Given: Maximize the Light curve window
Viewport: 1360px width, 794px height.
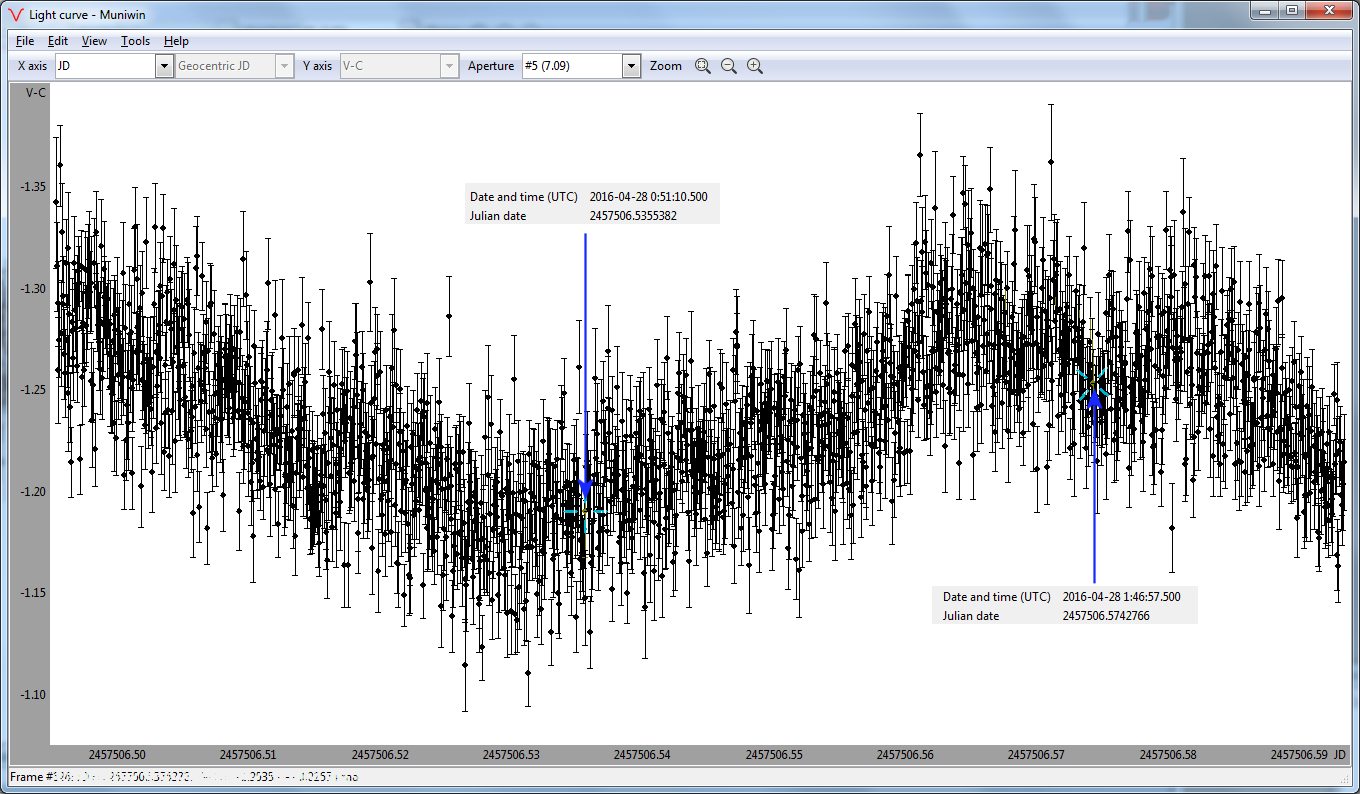Looking at the screenshot, I should (1291, 10).
